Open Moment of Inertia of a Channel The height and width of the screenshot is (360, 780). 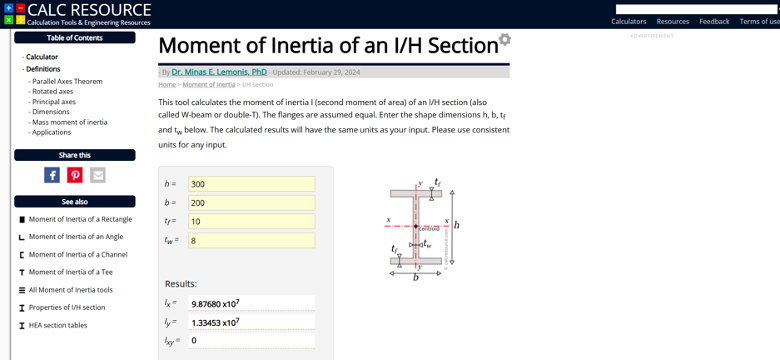coord(78,255)
